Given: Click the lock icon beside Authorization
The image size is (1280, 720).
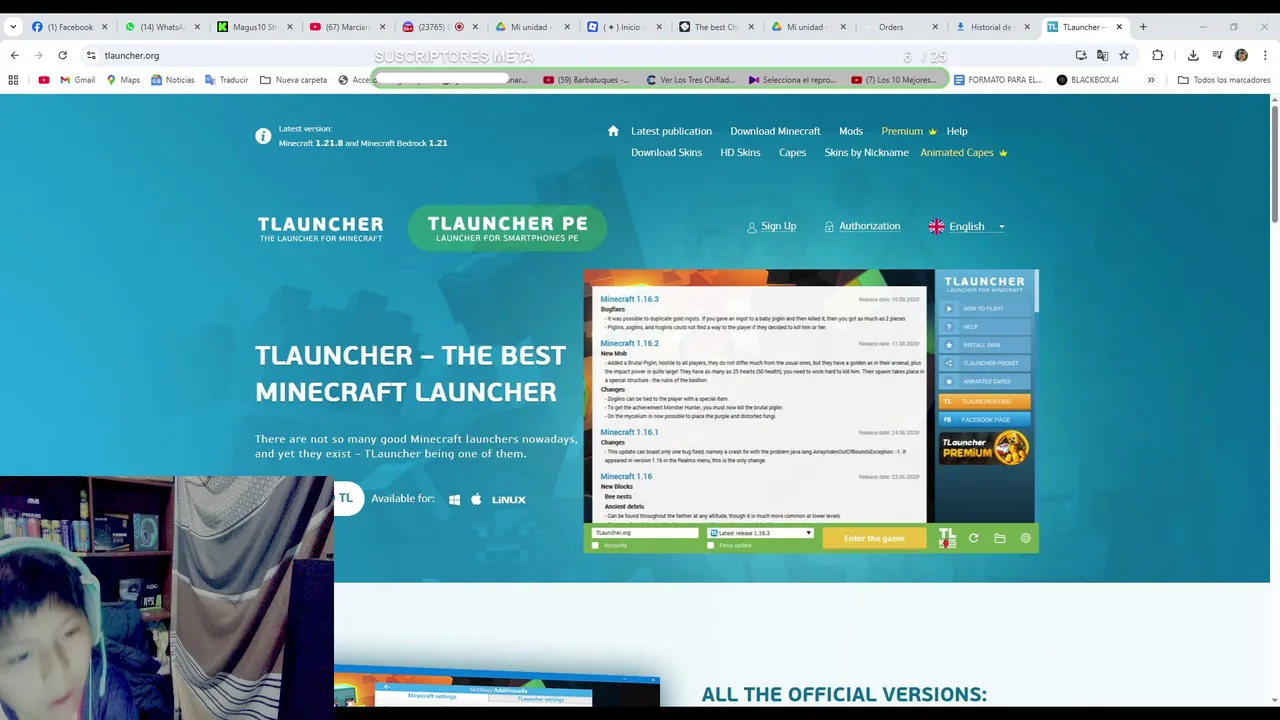Looking at the screenshot, I should (x=829, y=227).
